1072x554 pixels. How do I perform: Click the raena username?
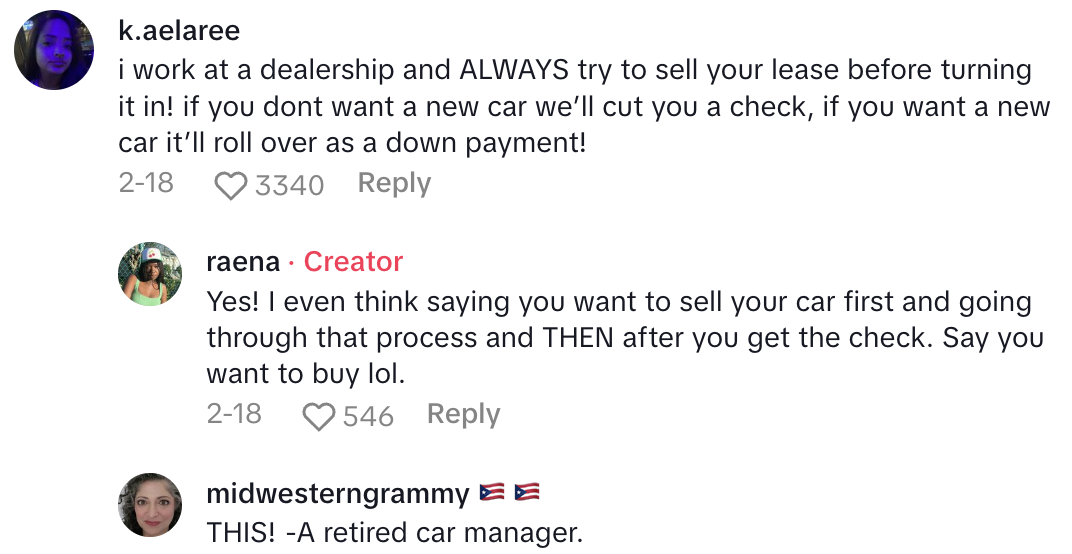coord(243,262)
